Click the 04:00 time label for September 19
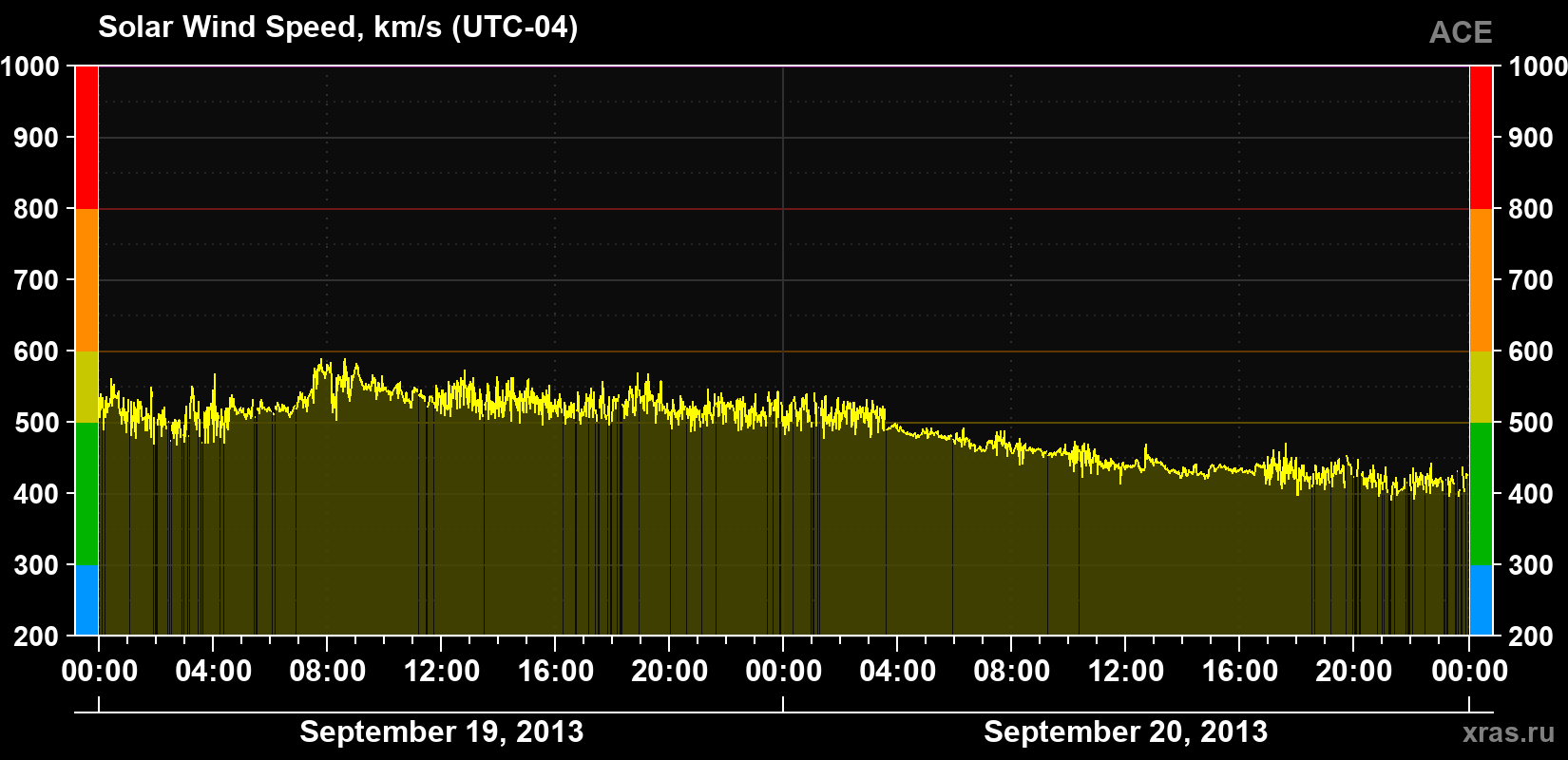 tap(214, 672)
